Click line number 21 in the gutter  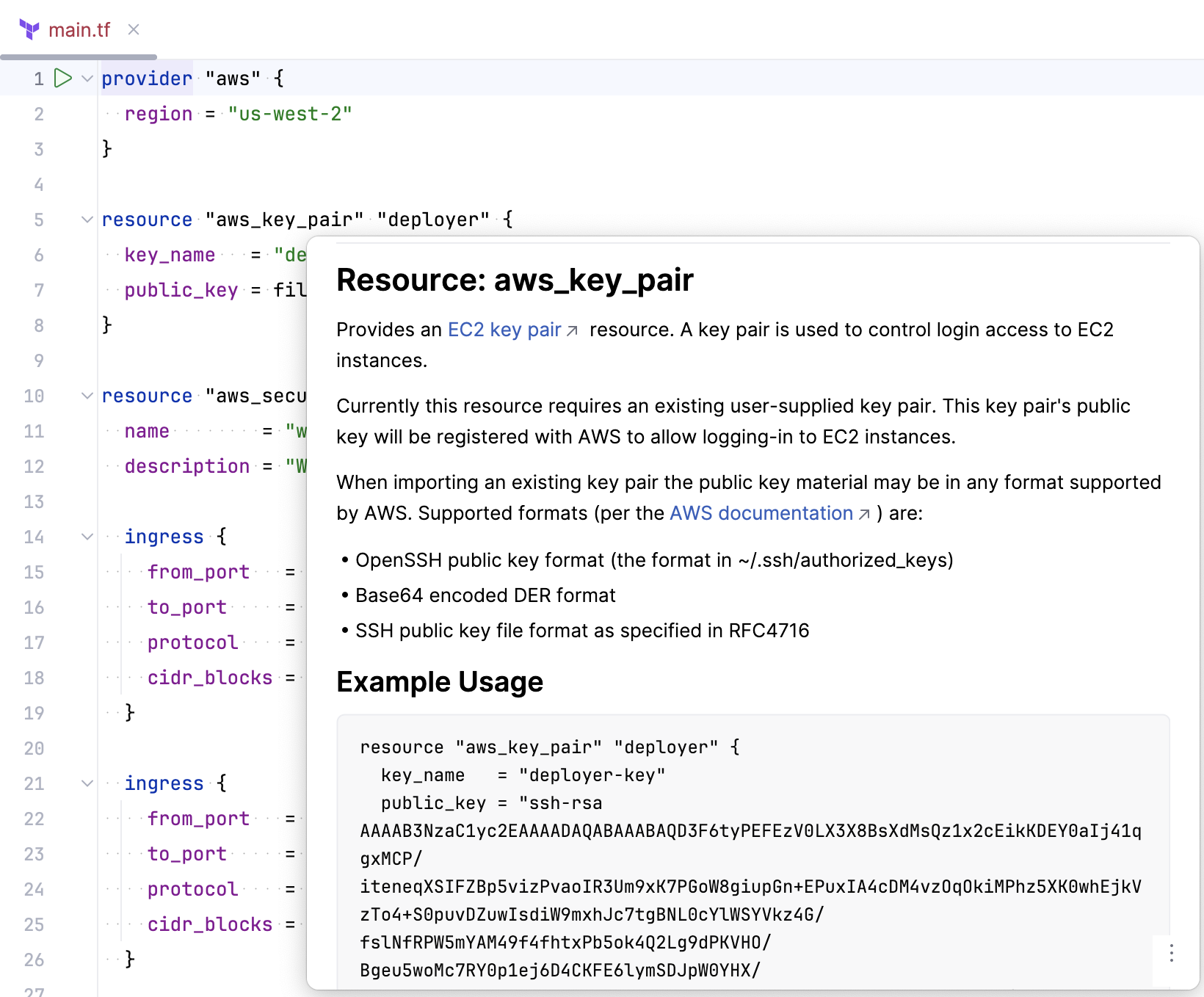click(33, 783)
